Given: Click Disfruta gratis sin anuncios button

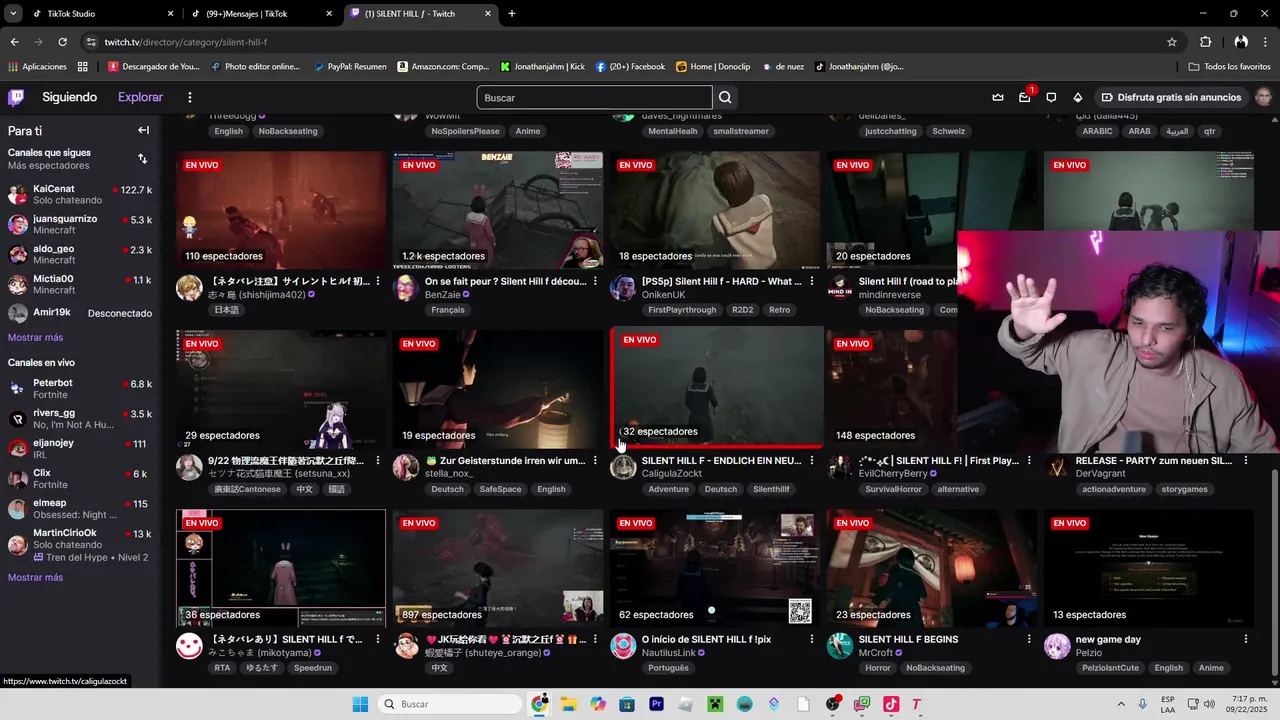Looking at the screenshot, I should [x=1171, y=97].
